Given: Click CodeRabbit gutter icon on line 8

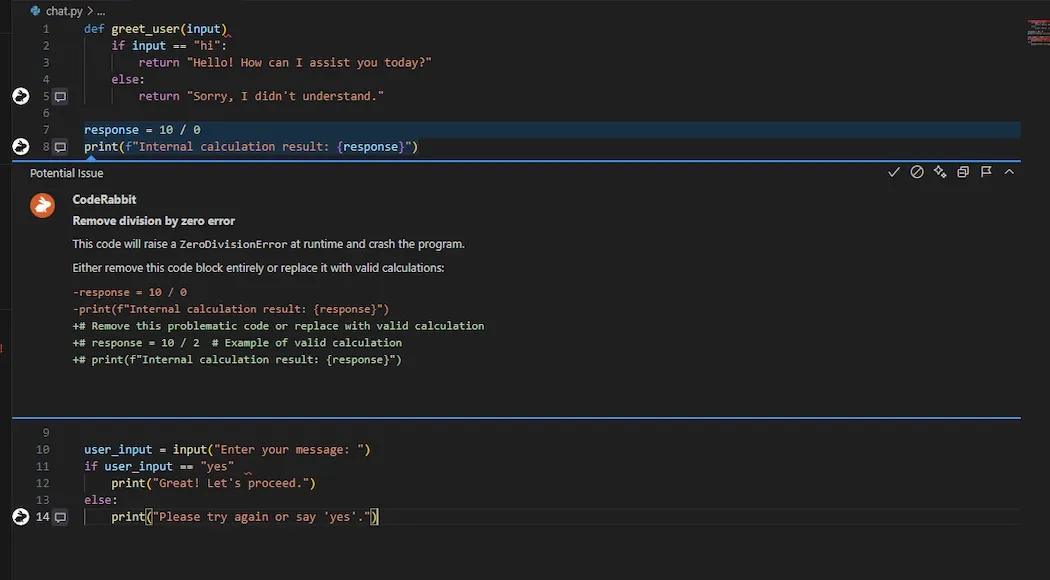Looking at the screenshot, I should click(x=21, y=147).
